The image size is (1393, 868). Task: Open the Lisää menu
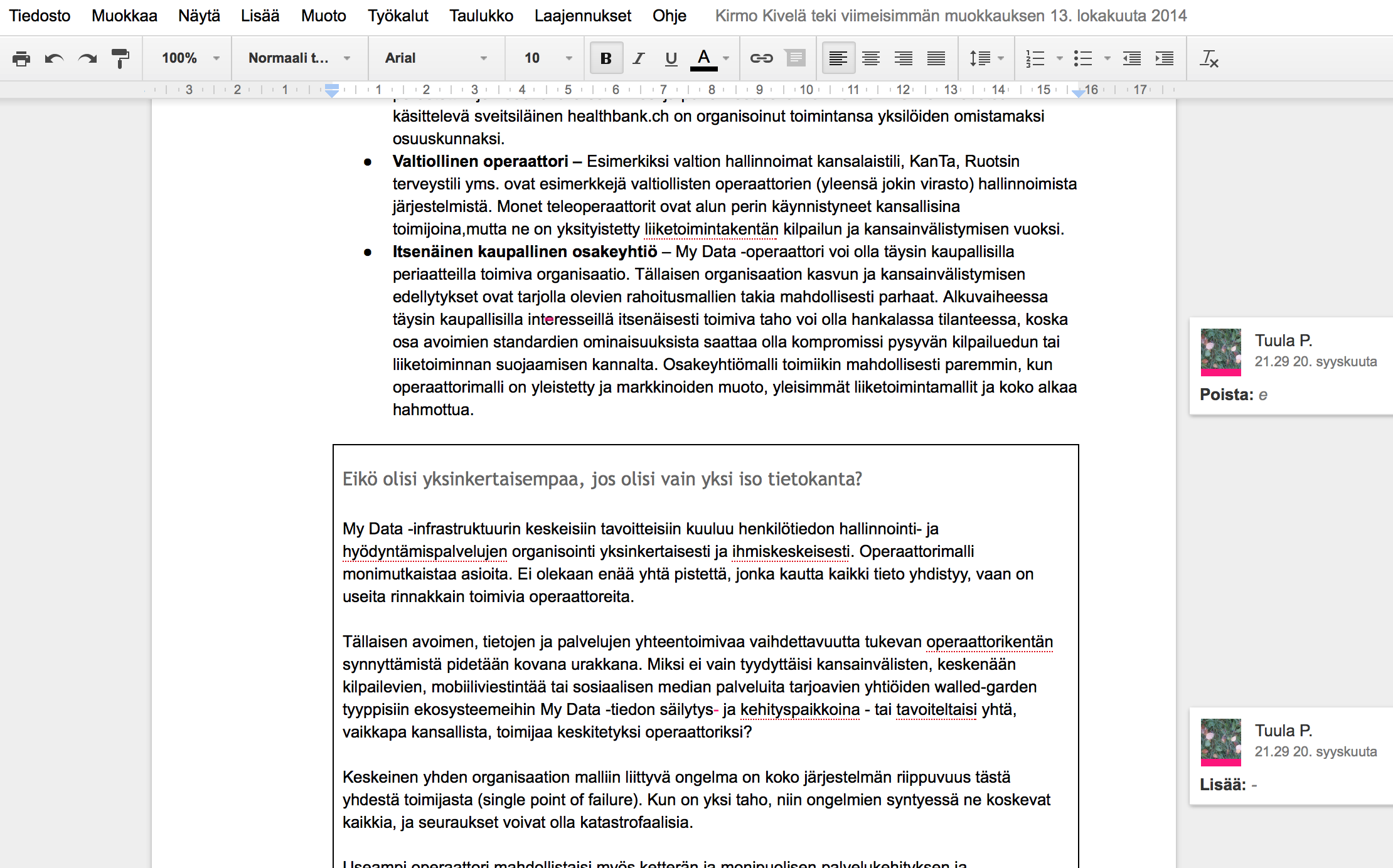[x=260, y=16]
